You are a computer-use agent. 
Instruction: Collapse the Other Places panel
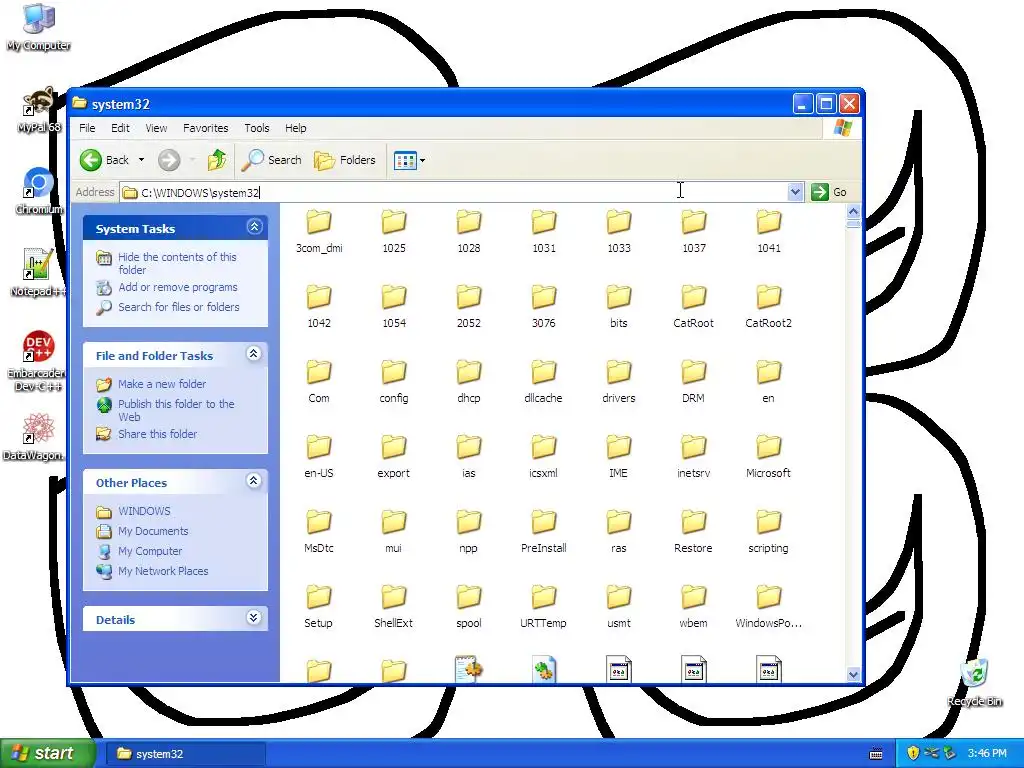click(x=254, y=481)
